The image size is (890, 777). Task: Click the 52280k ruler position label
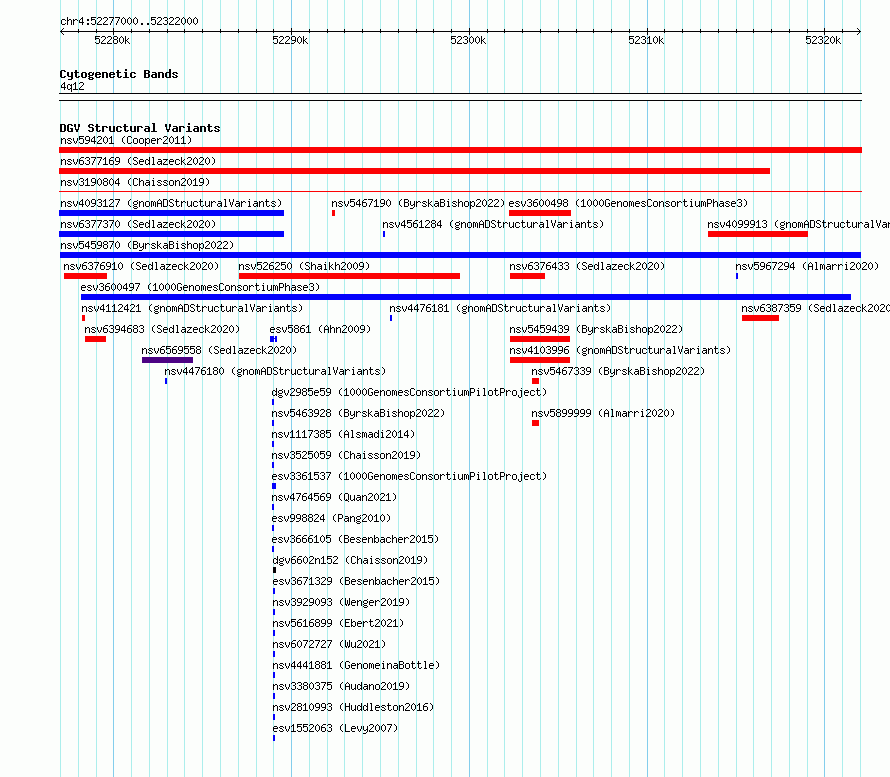[112, 40]
